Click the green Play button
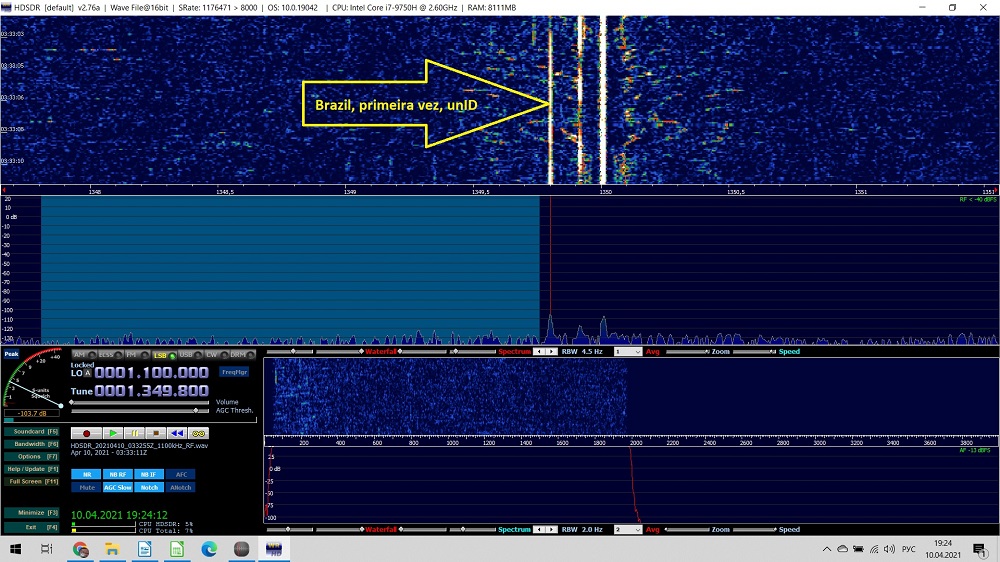The image size is (1000, 562). (x=111, y=433)
